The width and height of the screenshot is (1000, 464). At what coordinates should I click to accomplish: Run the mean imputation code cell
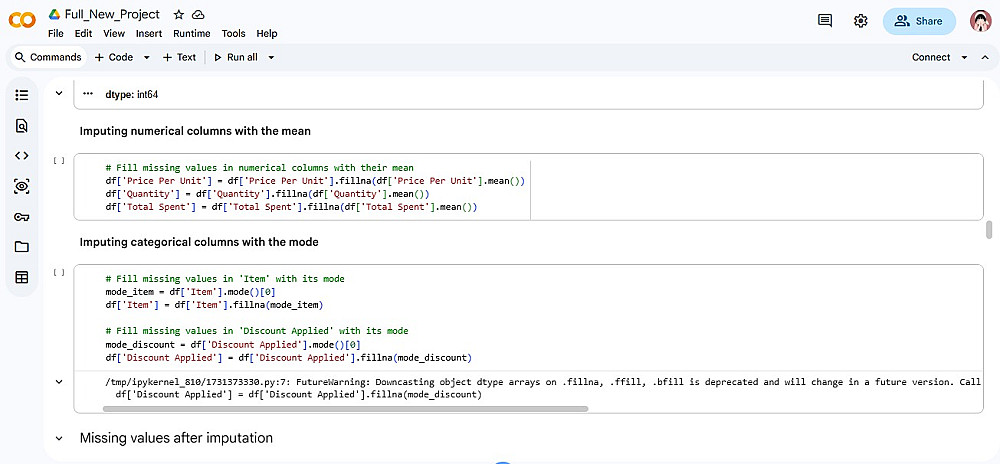(59, 161)
